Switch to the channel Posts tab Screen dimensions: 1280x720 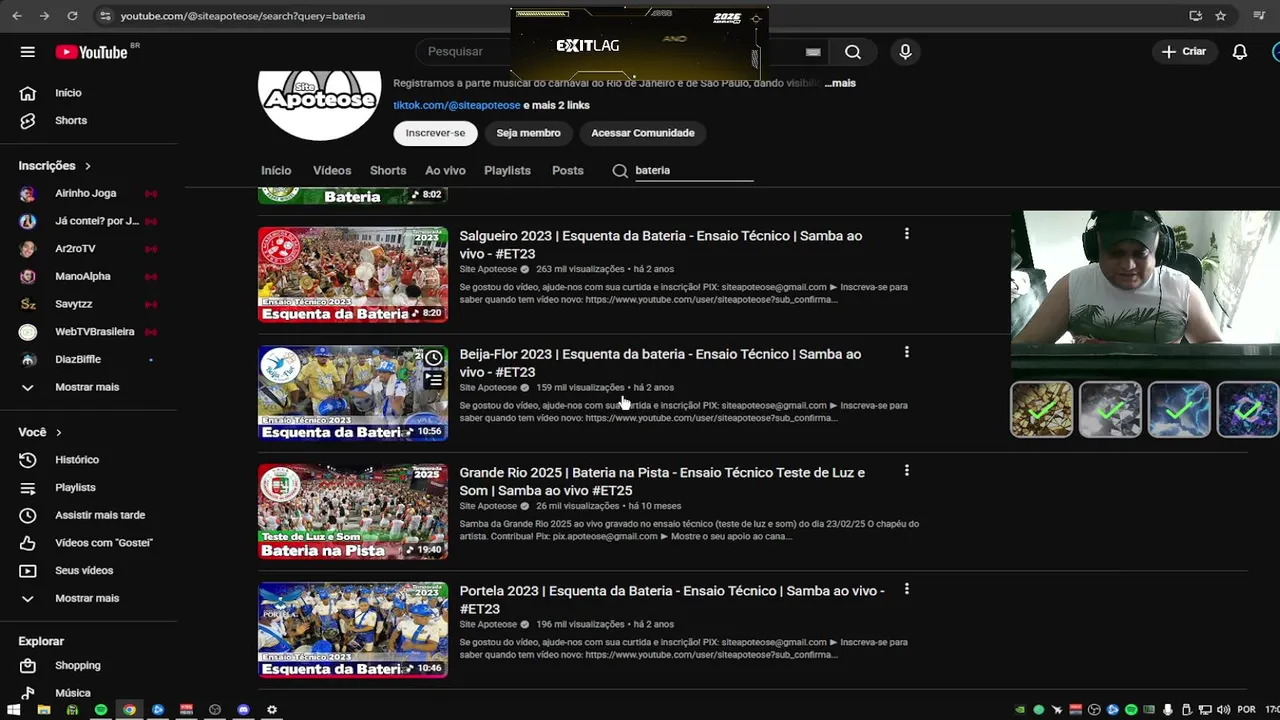click(x=568, y=171)
